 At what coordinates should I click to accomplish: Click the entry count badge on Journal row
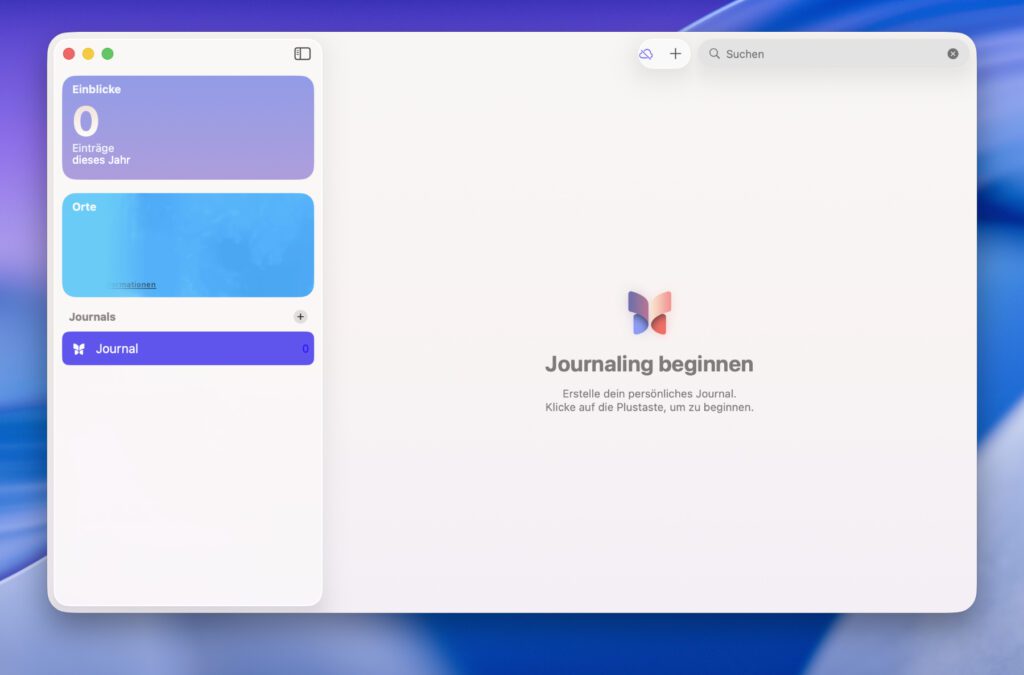303,348
